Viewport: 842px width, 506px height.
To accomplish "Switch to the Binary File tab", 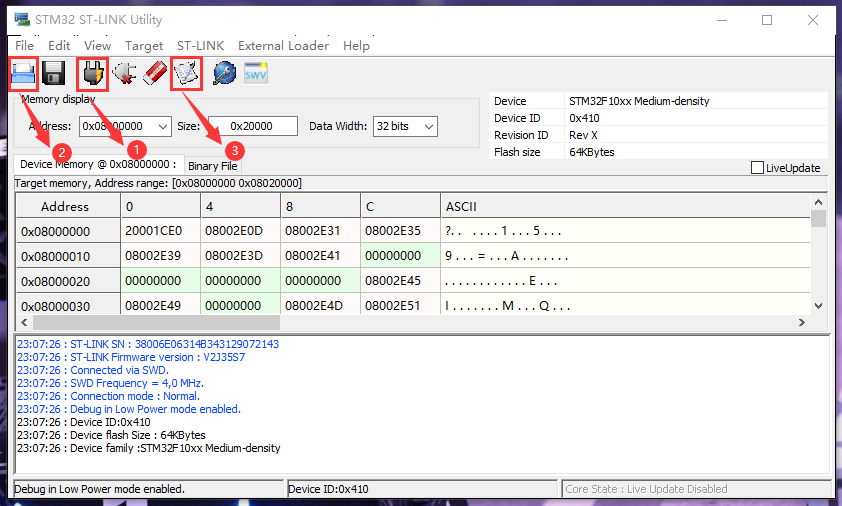I will click(x=213, y=166).
